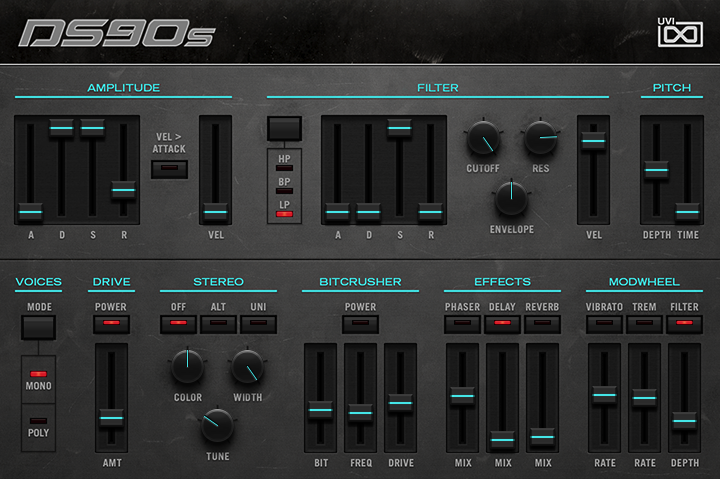Image resolution: width=720 pixels, height=479 pixels.
Task: Click the pitch TIME slider handle
Action: 687,212
